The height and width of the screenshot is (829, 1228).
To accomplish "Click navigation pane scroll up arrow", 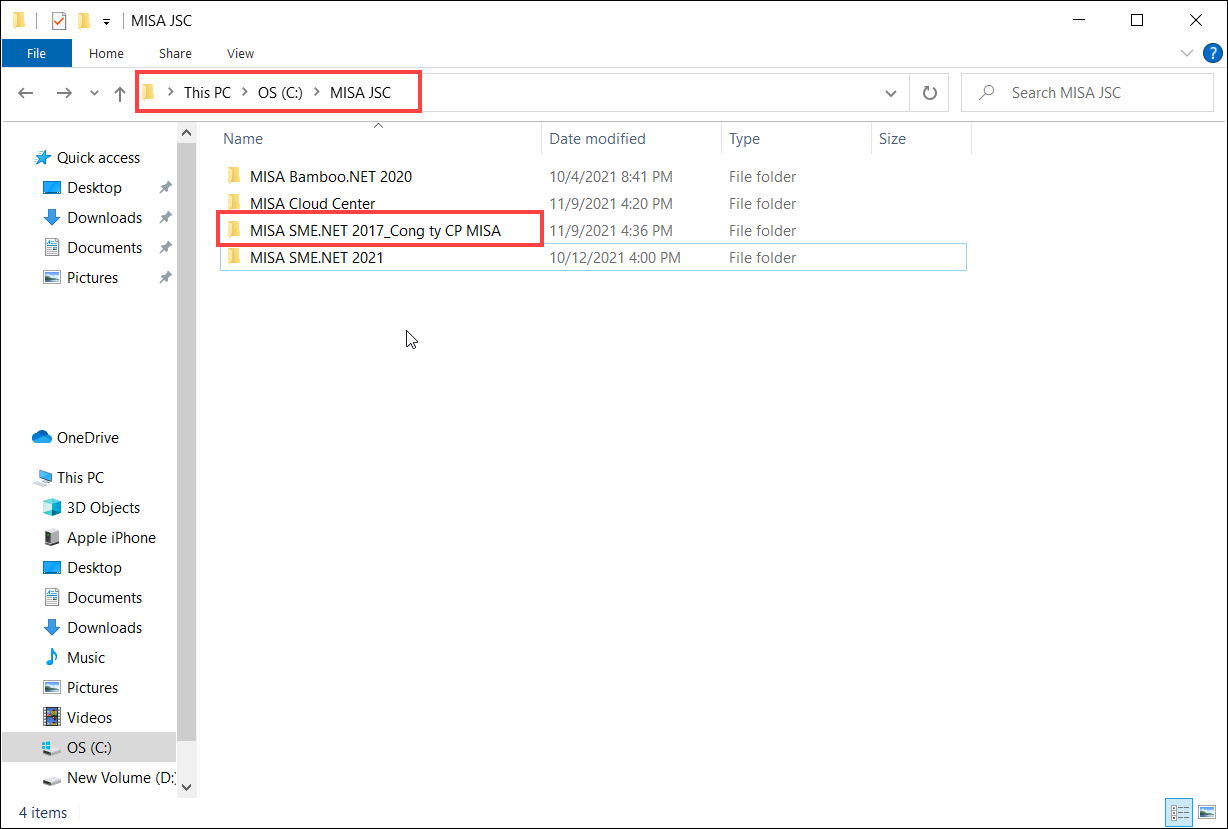I will click(187, 132).
